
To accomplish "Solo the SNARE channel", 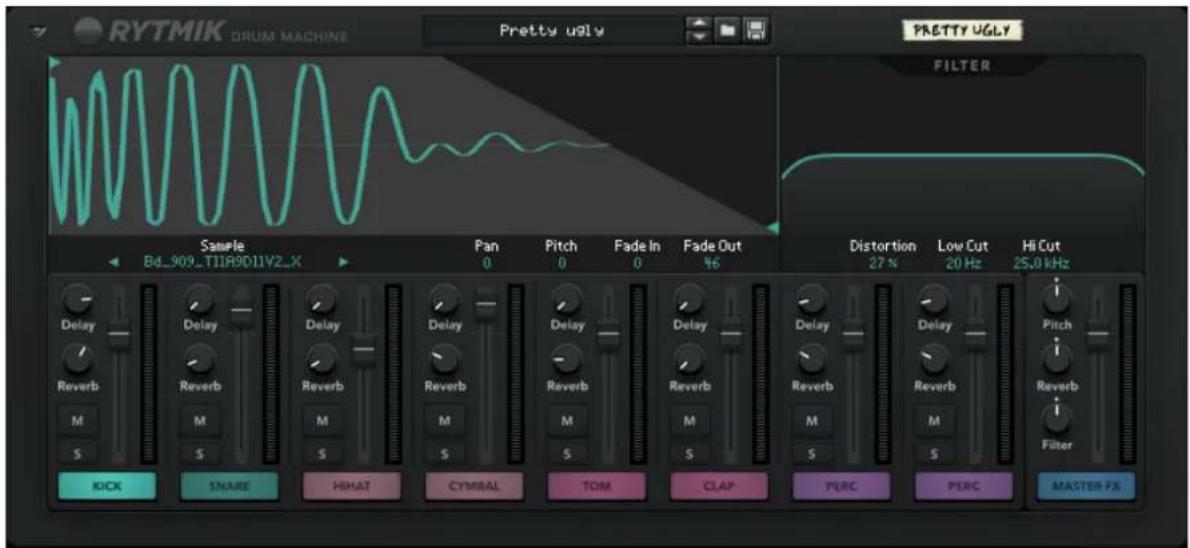I will coord(200,454).
